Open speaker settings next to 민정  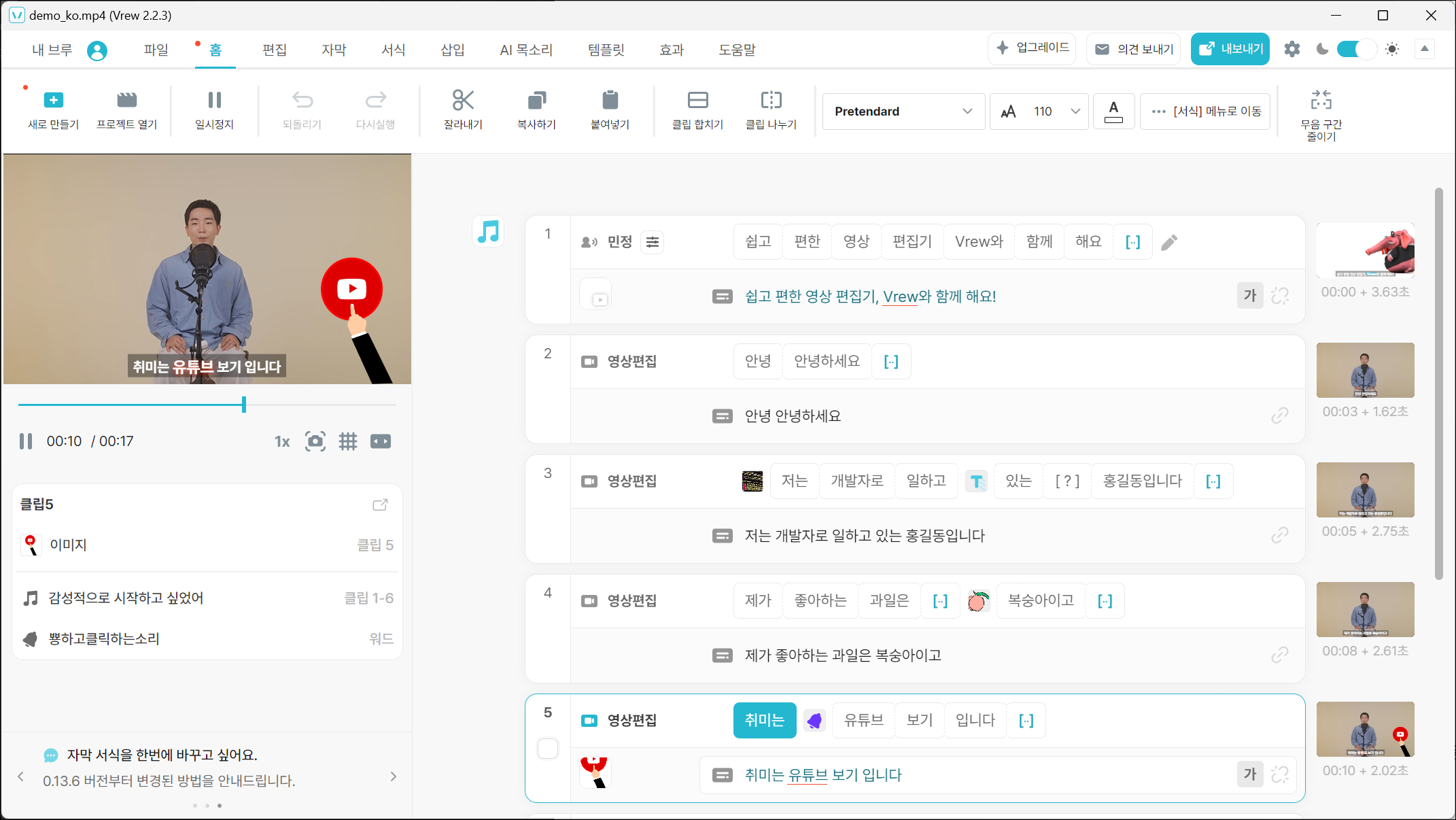653,242
